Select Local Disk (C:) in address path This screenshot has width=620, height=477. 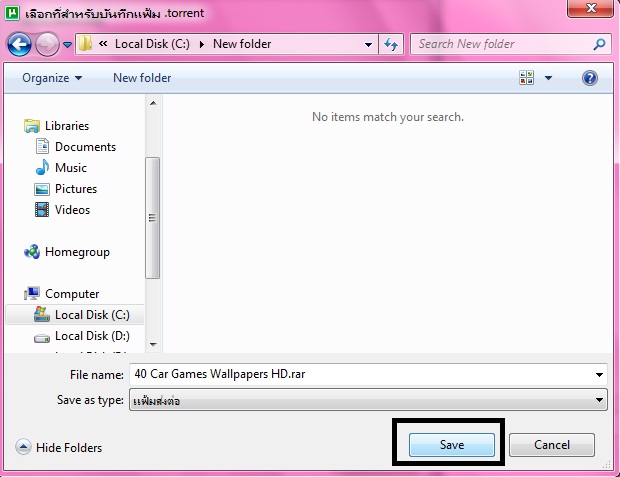tap(152, 44)
